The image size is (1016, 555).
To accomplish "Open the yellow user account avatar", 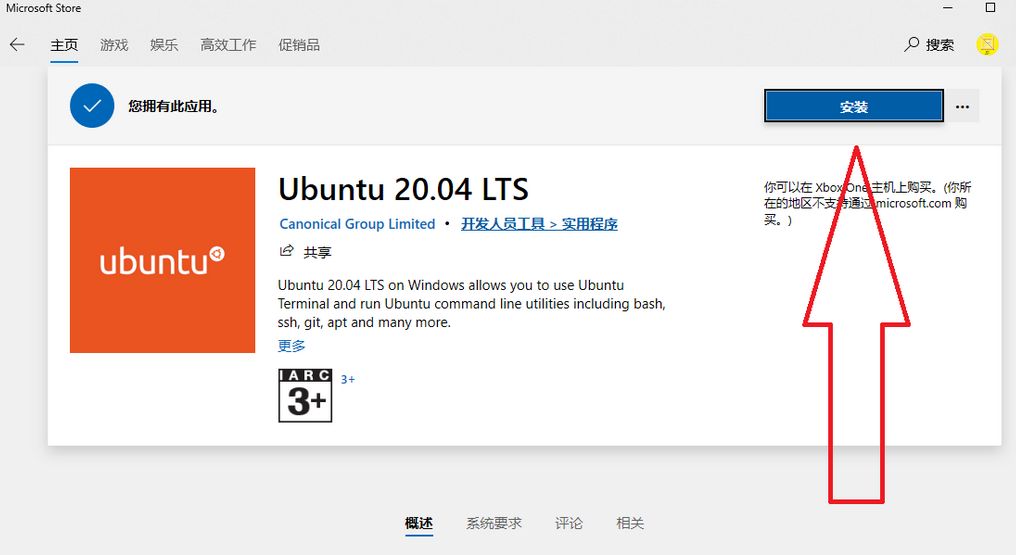I will (987, 44).
